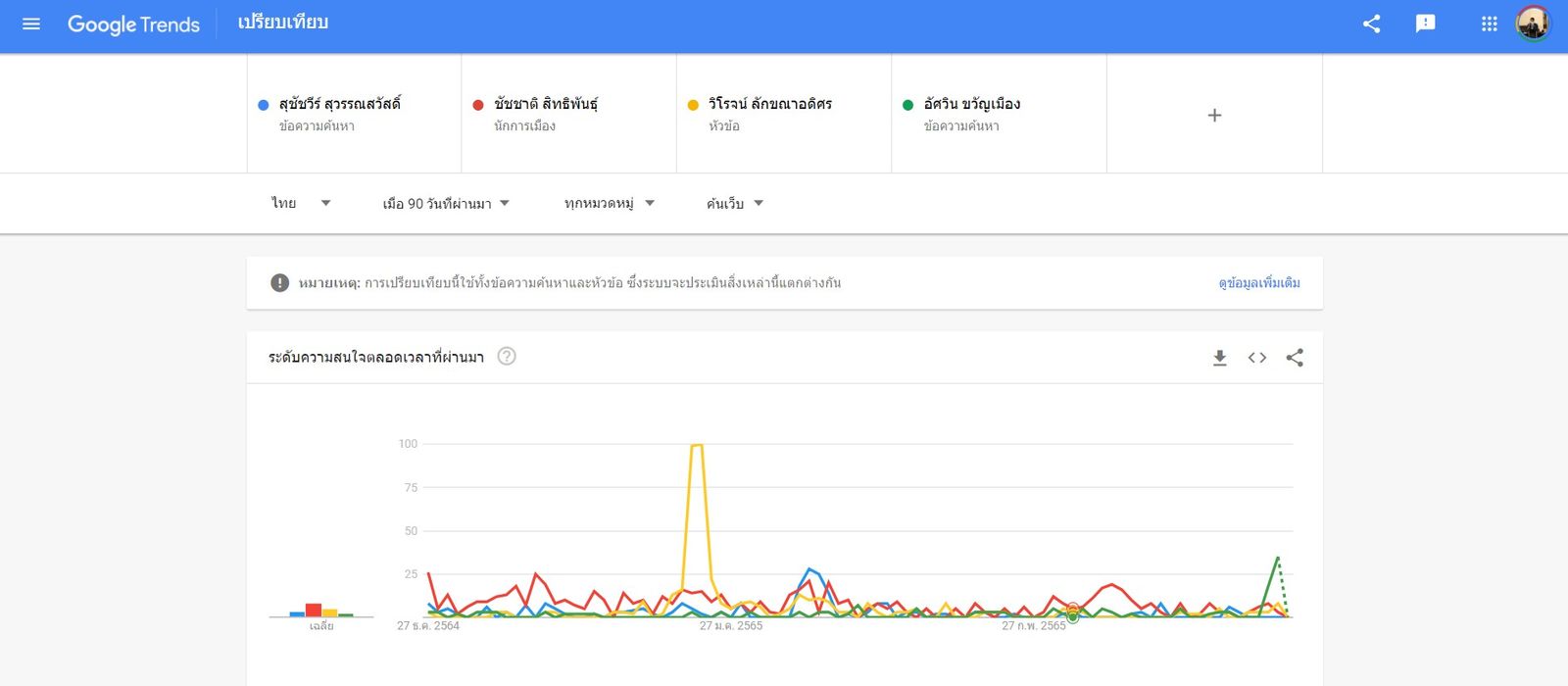
Task: Click the นักการเมือง subtitle under ชัชชาติ
Action: pyautogui.click(x=524, y=126)
